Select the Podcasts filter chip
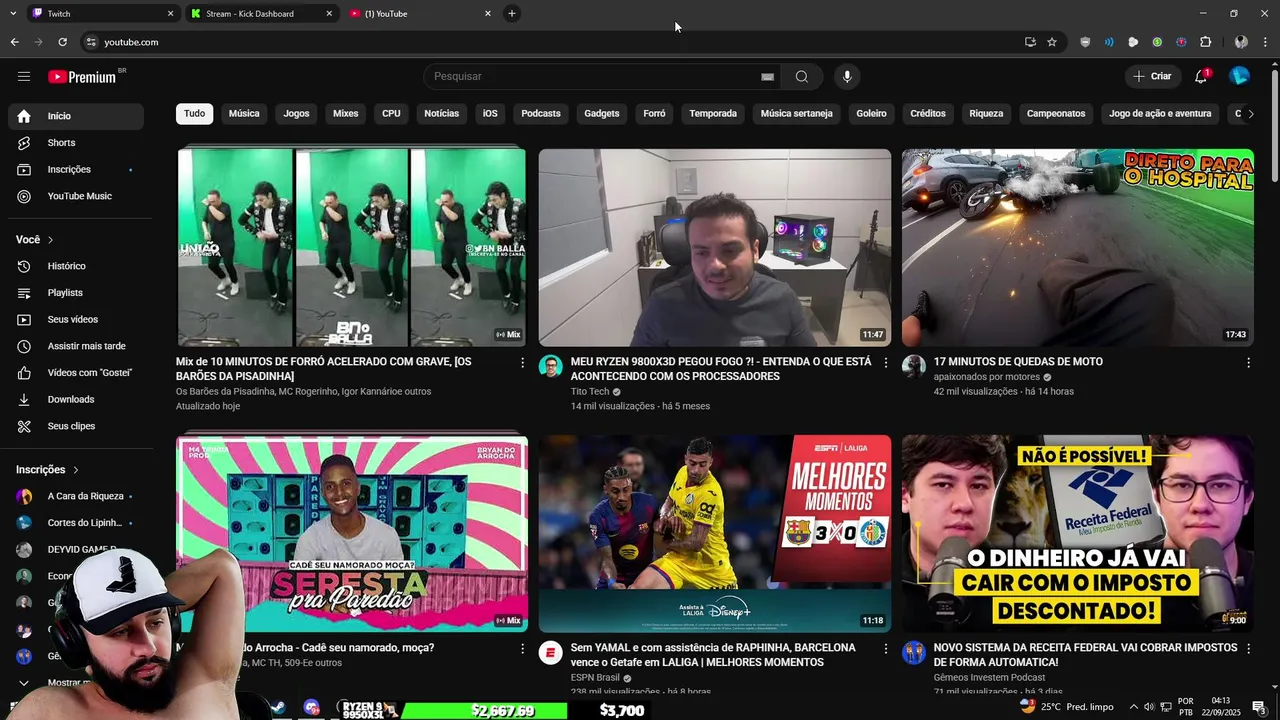This screenshot has width=1280, height=720. point(541,114)
